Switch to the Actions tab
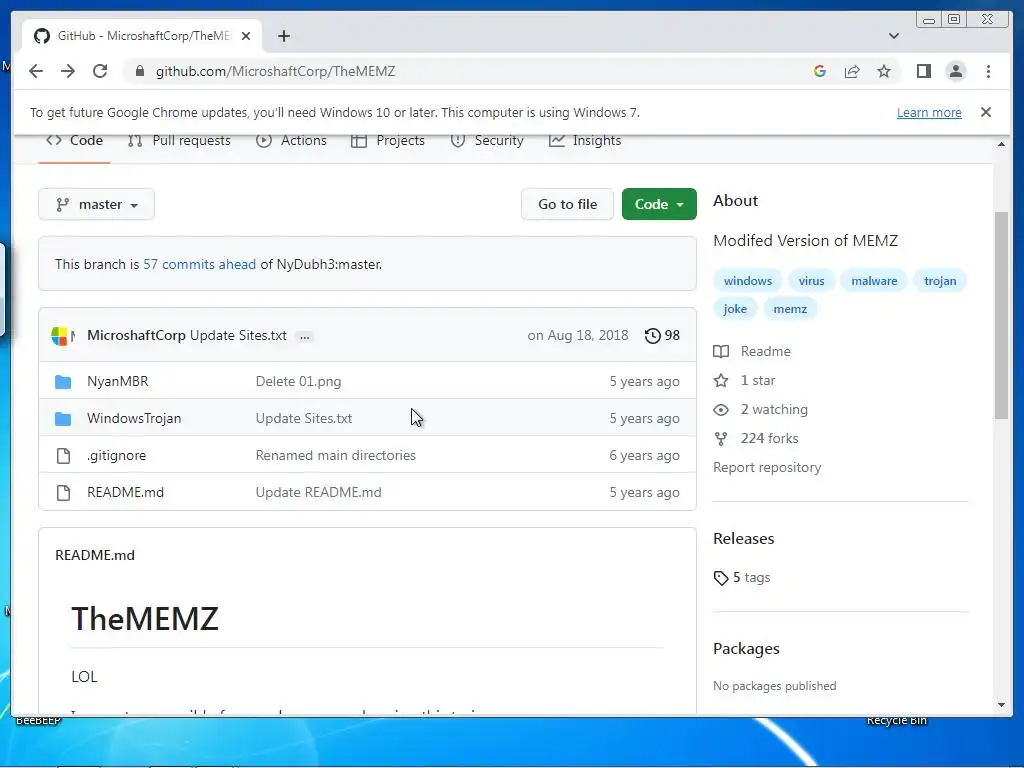The height and width of the screenshot is (768, 1024). point(291,141)
